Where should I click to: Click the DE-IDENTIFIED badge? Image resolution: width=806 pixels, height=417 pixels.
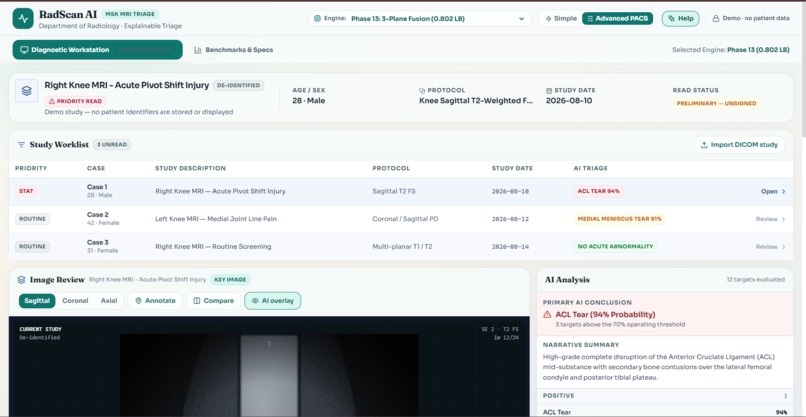click(x=239, y=85)
